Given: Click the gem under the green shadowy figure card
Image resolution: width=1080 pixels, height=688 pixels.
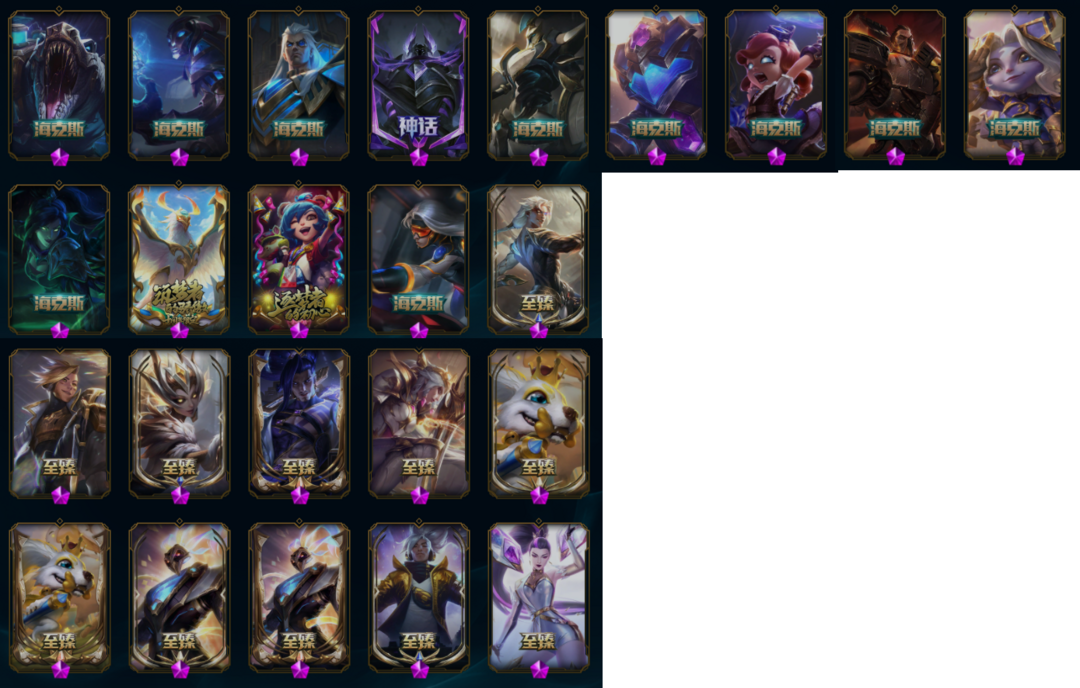Looking at the screenshot, I should [x=60, y=331].
